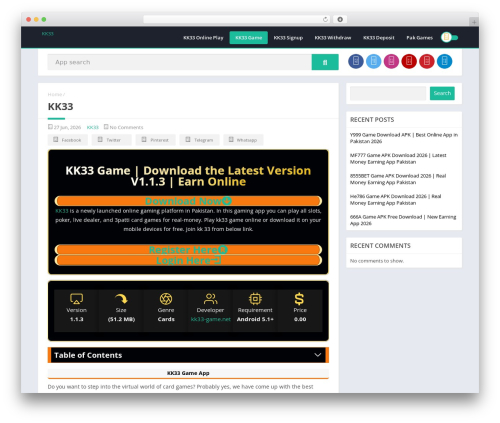
Task: Reload the page via browser refresh icon
Action: 325,20
